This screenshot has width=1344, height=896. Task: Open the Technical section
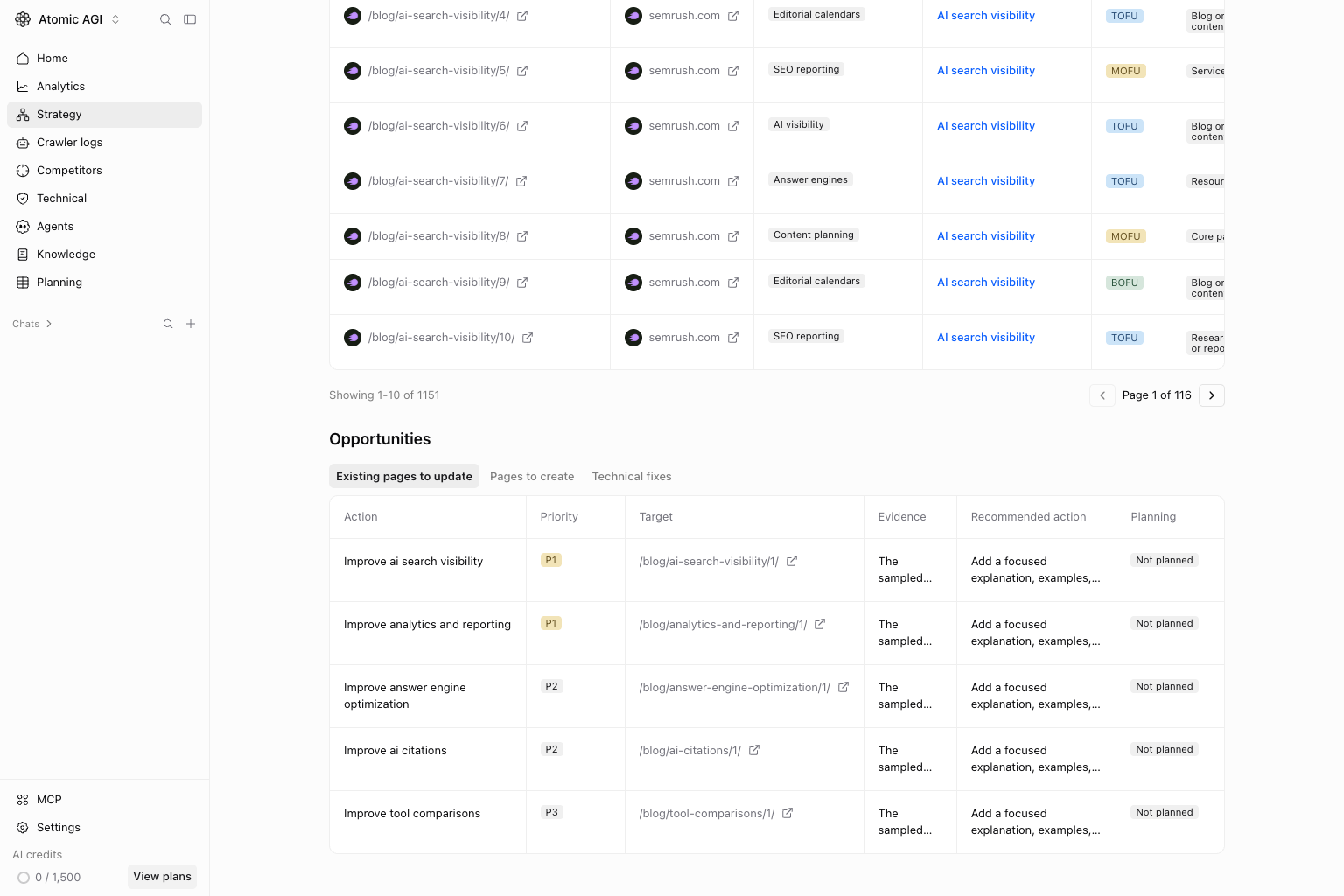coord(104,199)
